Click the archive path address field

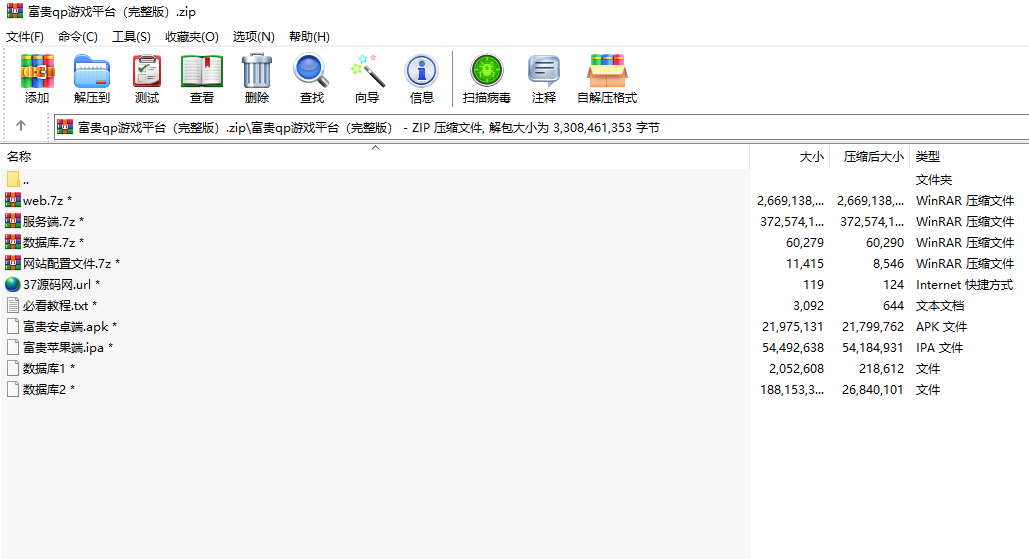click(x=541, y=127)
